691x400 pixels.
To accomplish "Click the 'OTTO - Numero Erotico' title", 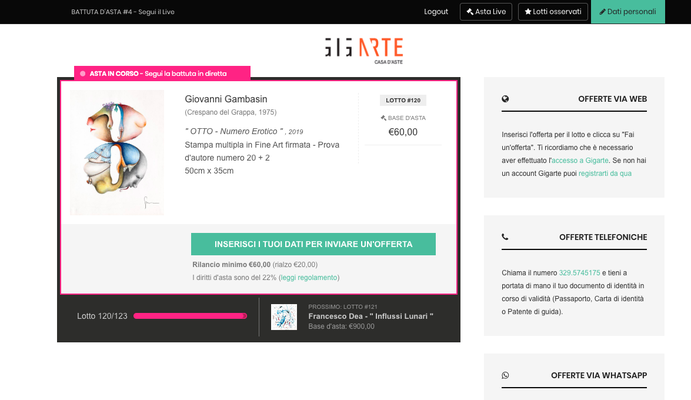I will coord(234,131).
